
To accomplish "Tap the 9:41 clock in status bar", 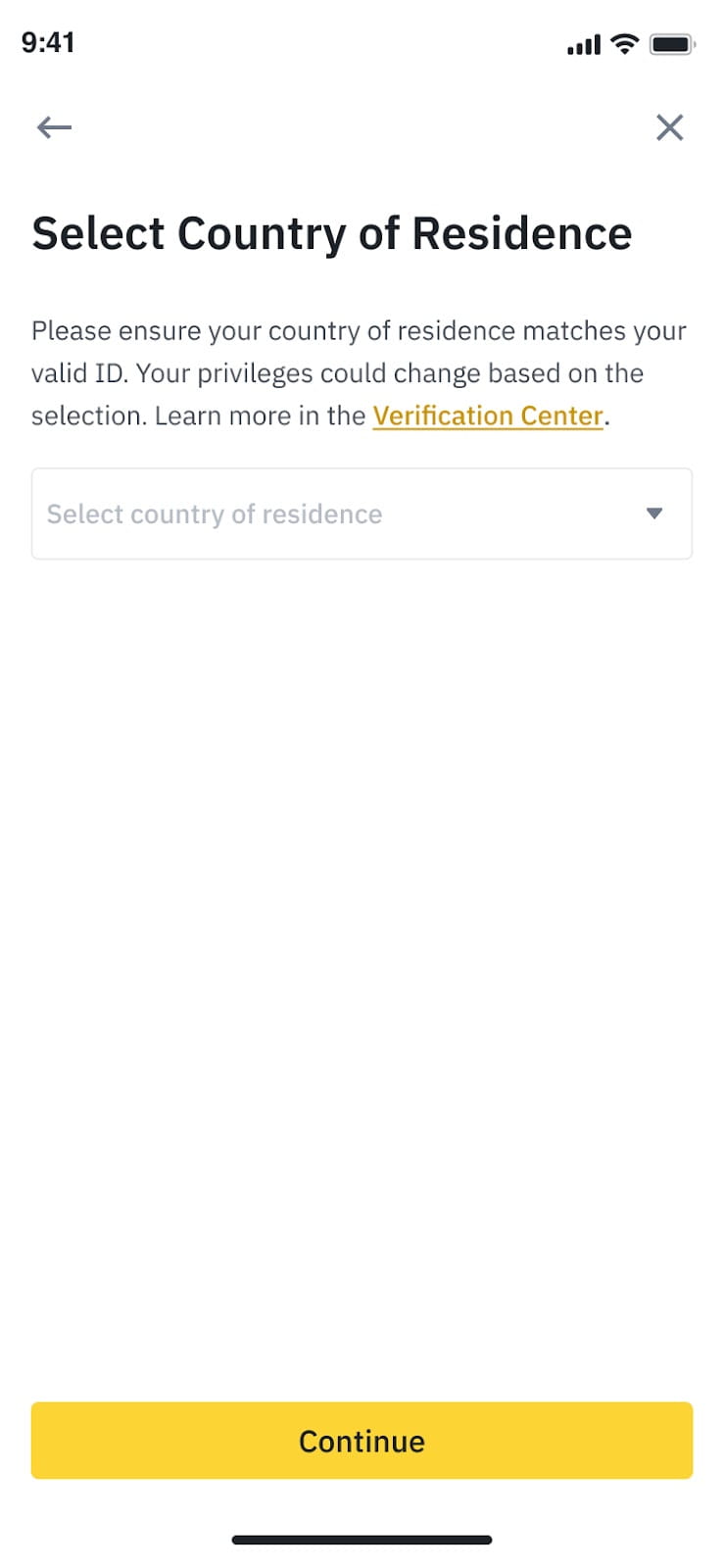I will tap(48, 42).
